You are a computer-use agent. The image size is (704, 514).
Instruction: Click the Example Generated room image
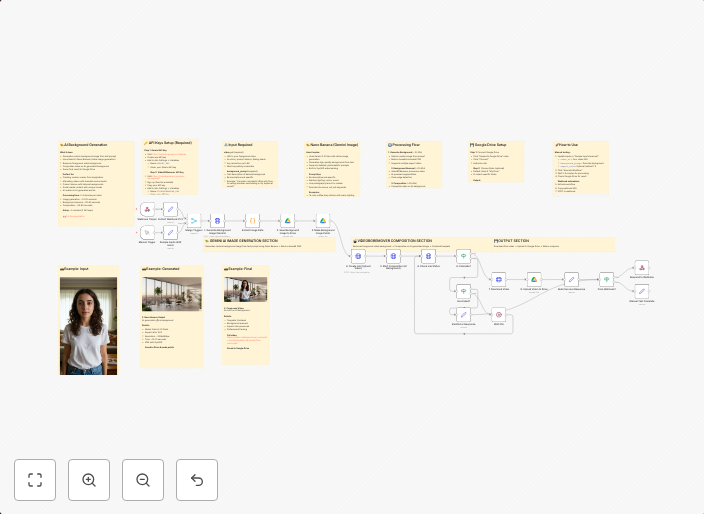pyautogui.click(x=172, y=293)
